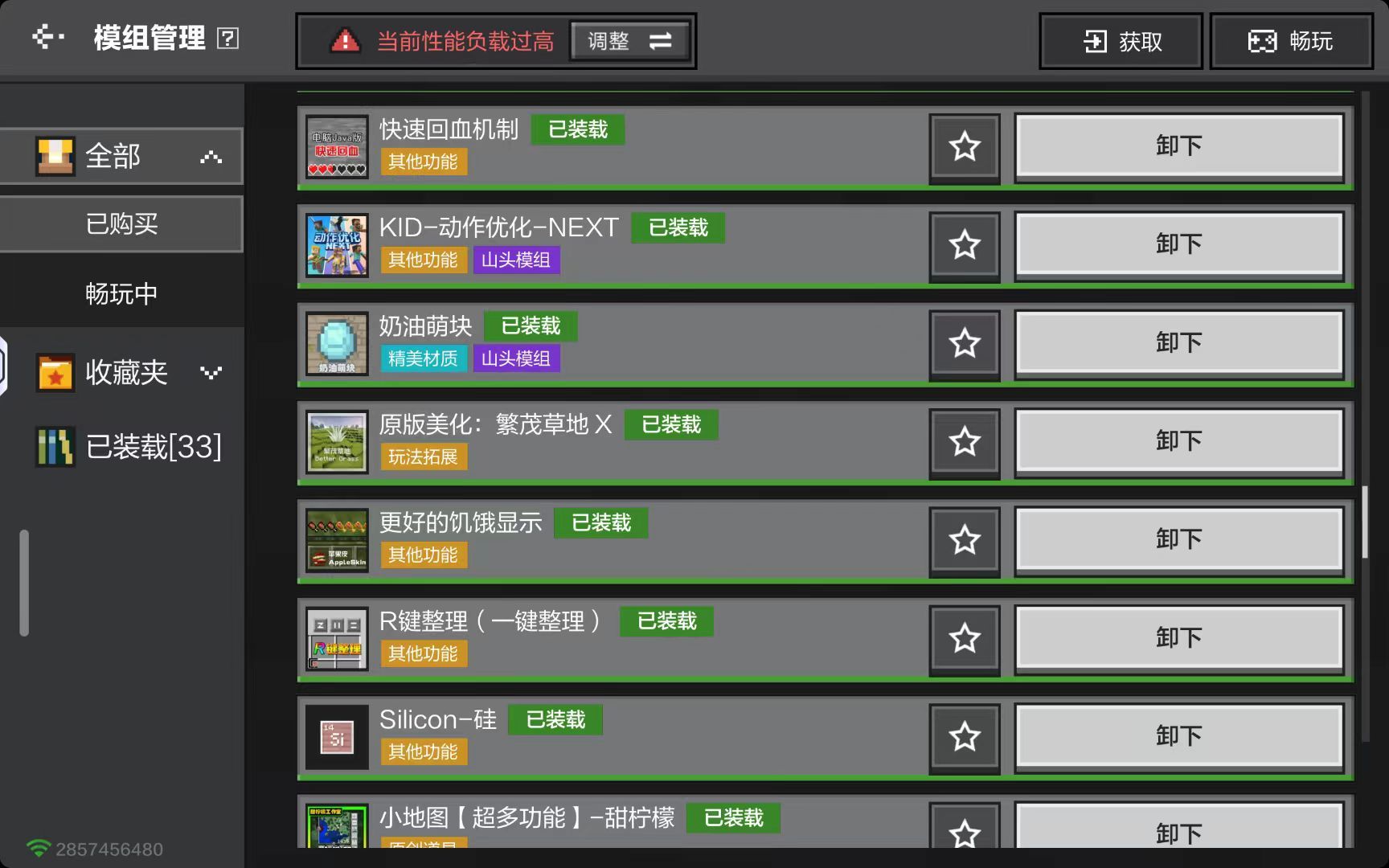1389x868 pixels.
Task: Unload the 更好的饥饿显示 mod
Action: click(x=1179, y=539)
